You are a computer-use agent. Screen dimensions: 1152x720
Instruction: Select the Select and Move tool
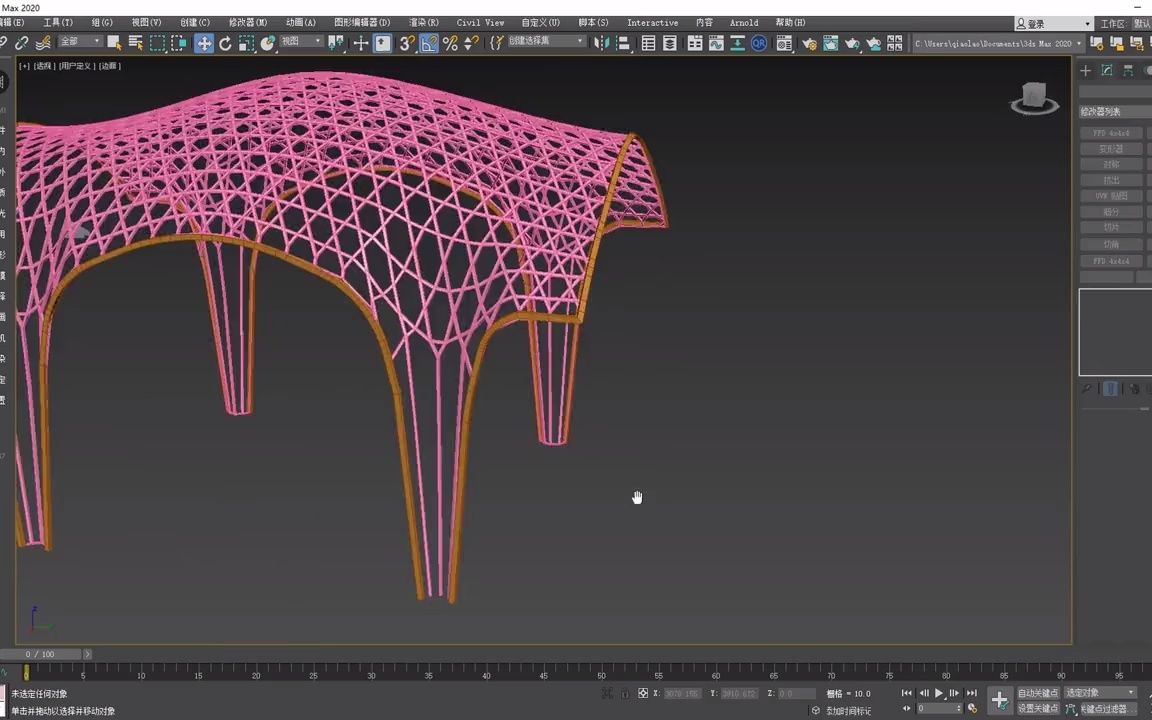(204, 42)
